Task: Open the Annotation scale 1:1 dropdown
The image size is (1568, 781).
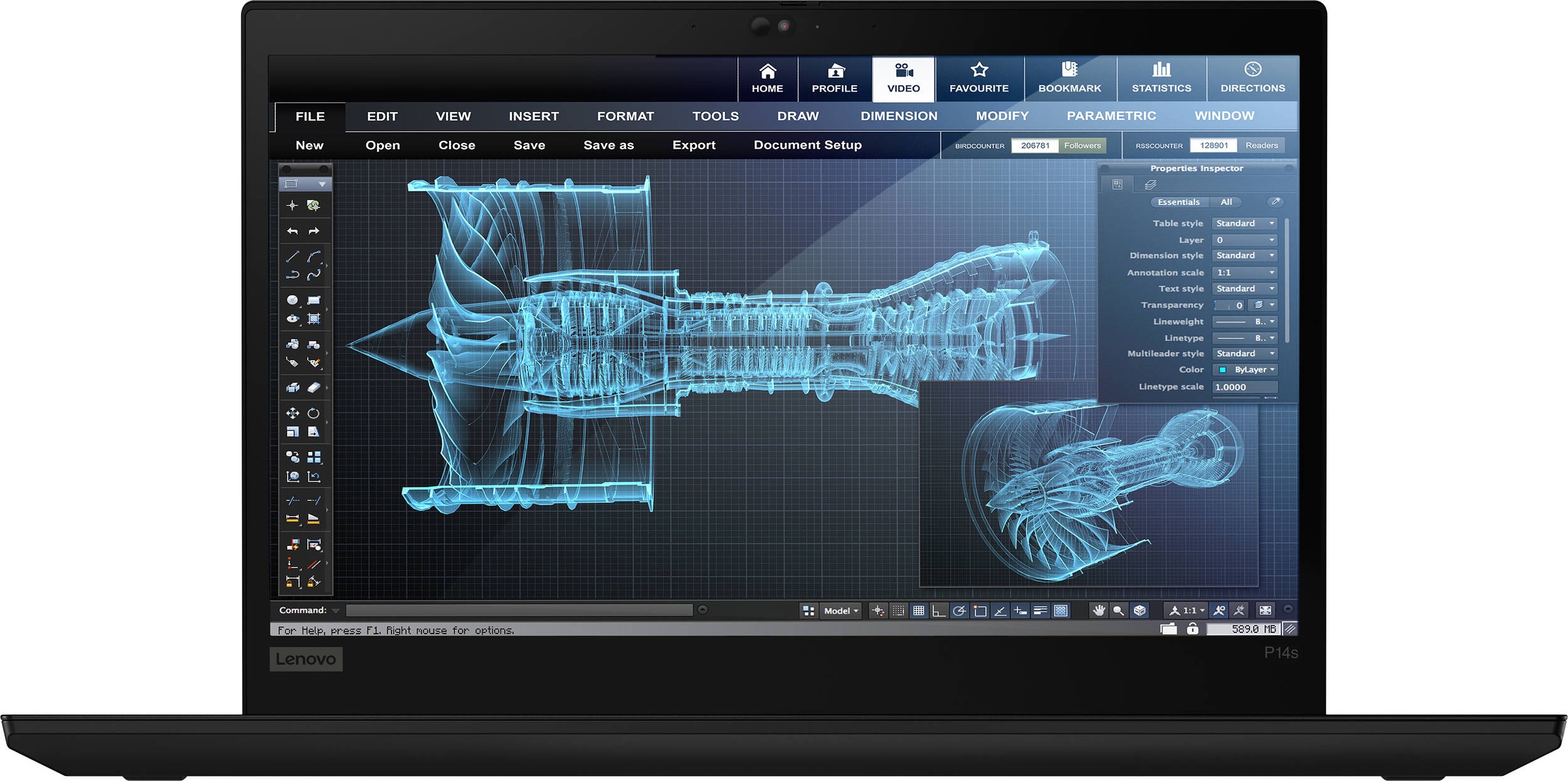Action: 1244,273
